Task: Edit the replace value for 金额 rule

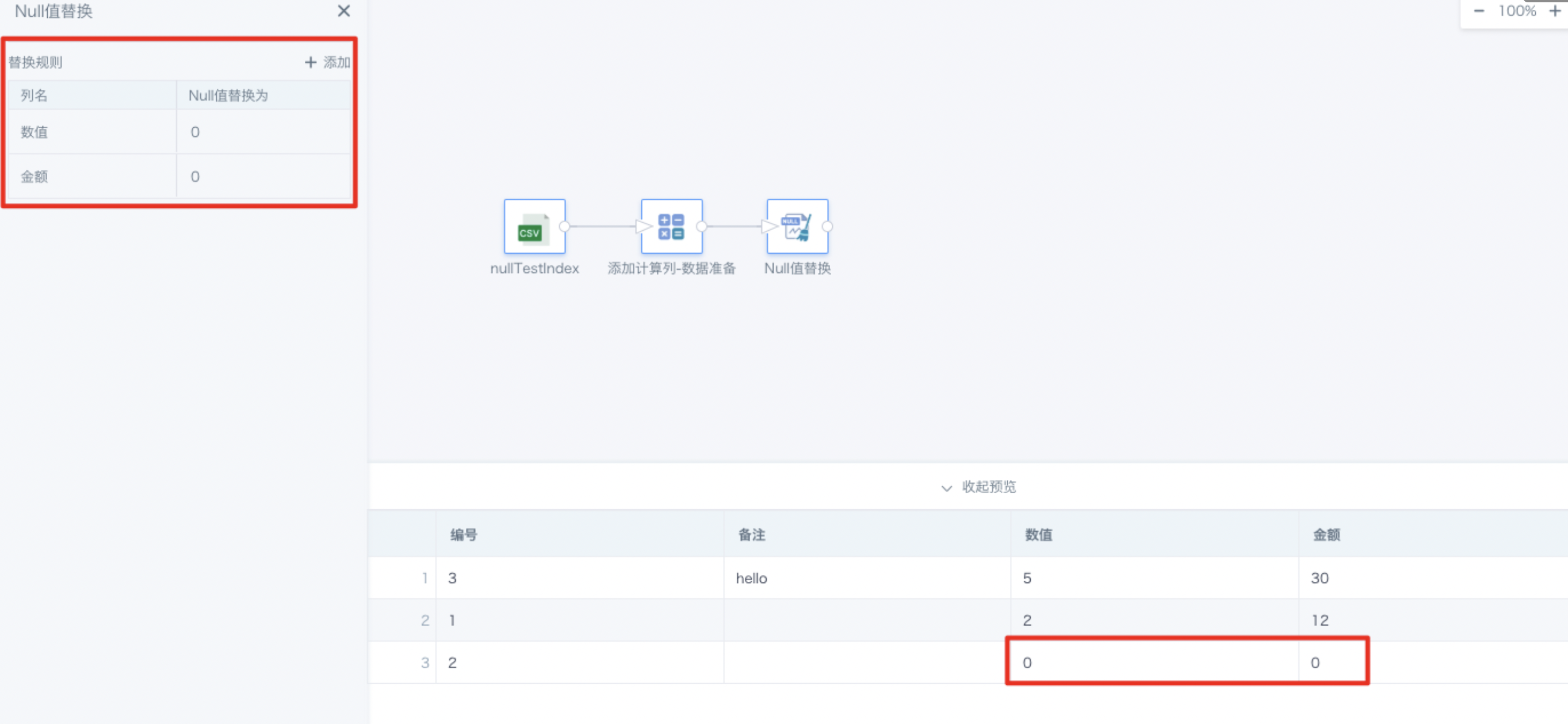Action: click(263, 177)
